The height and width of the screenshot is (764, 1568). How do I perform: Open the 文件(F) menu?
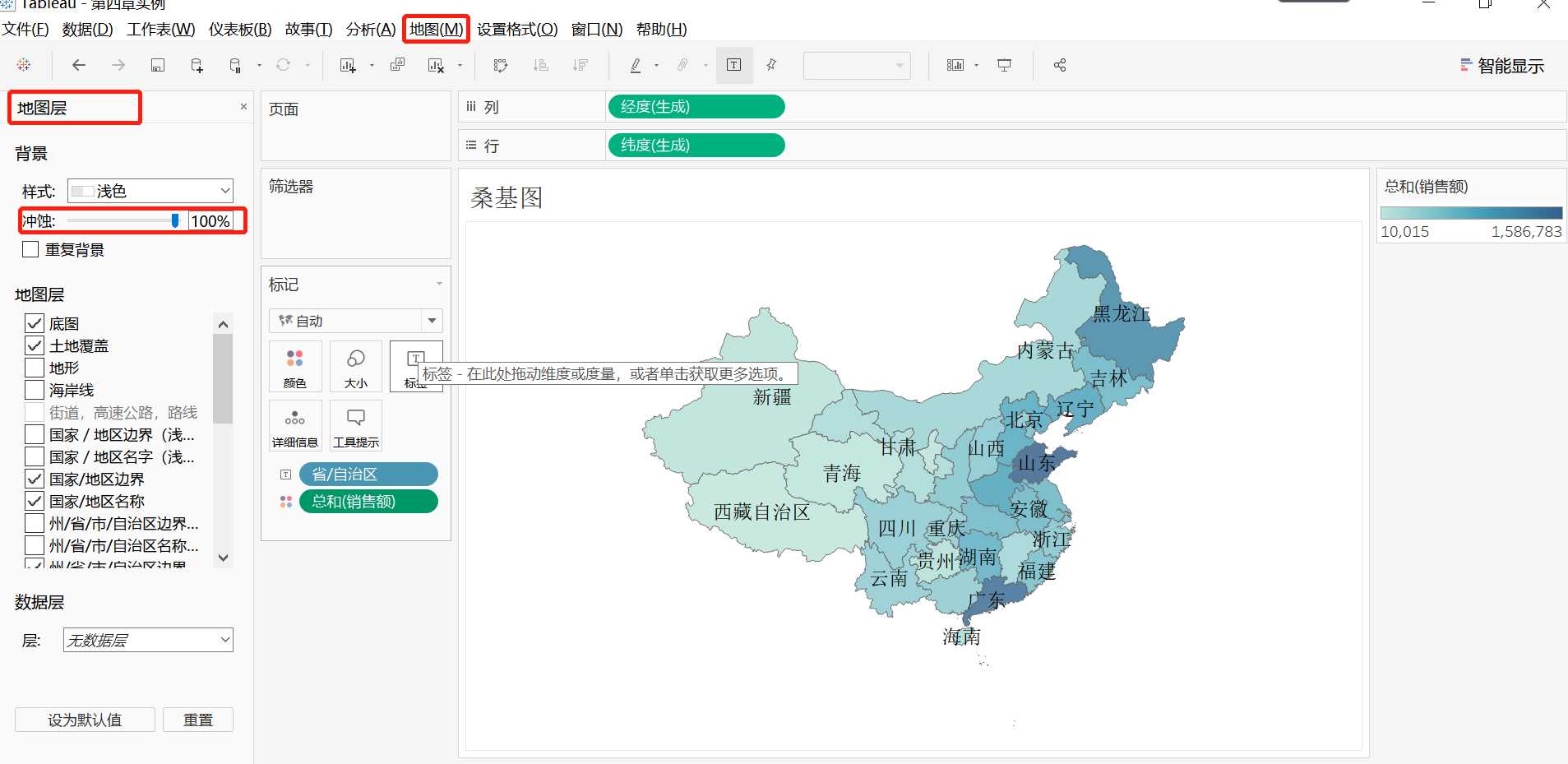coord(25,30)
